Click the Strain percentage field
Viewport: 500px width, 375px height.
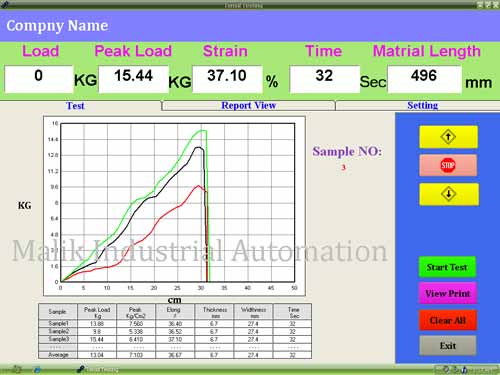point(227,79)
